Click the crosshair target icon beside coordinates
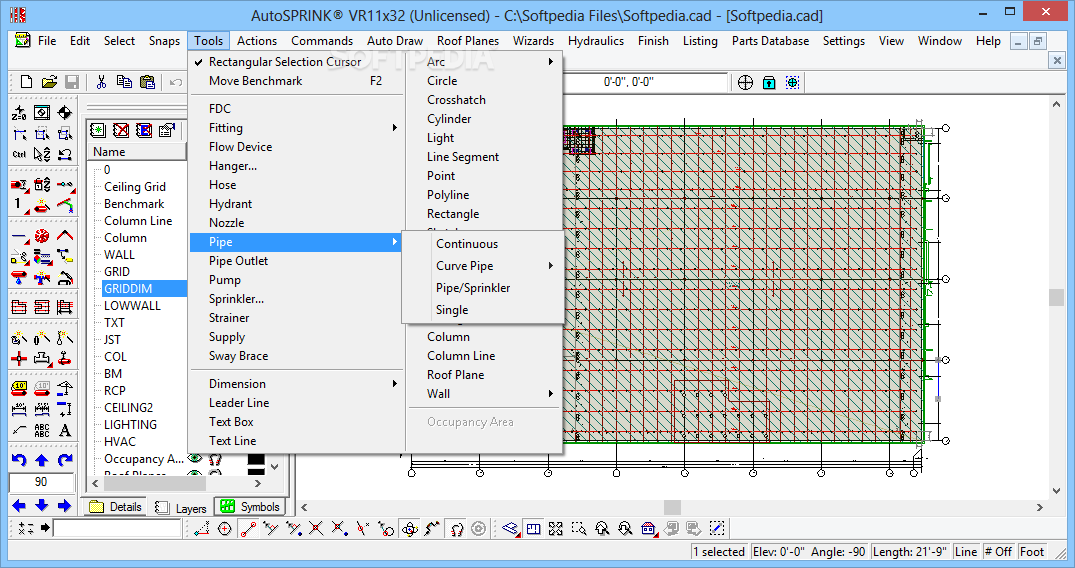The width and height of the screenshot is (1075, 568). (x=745, y=83)
